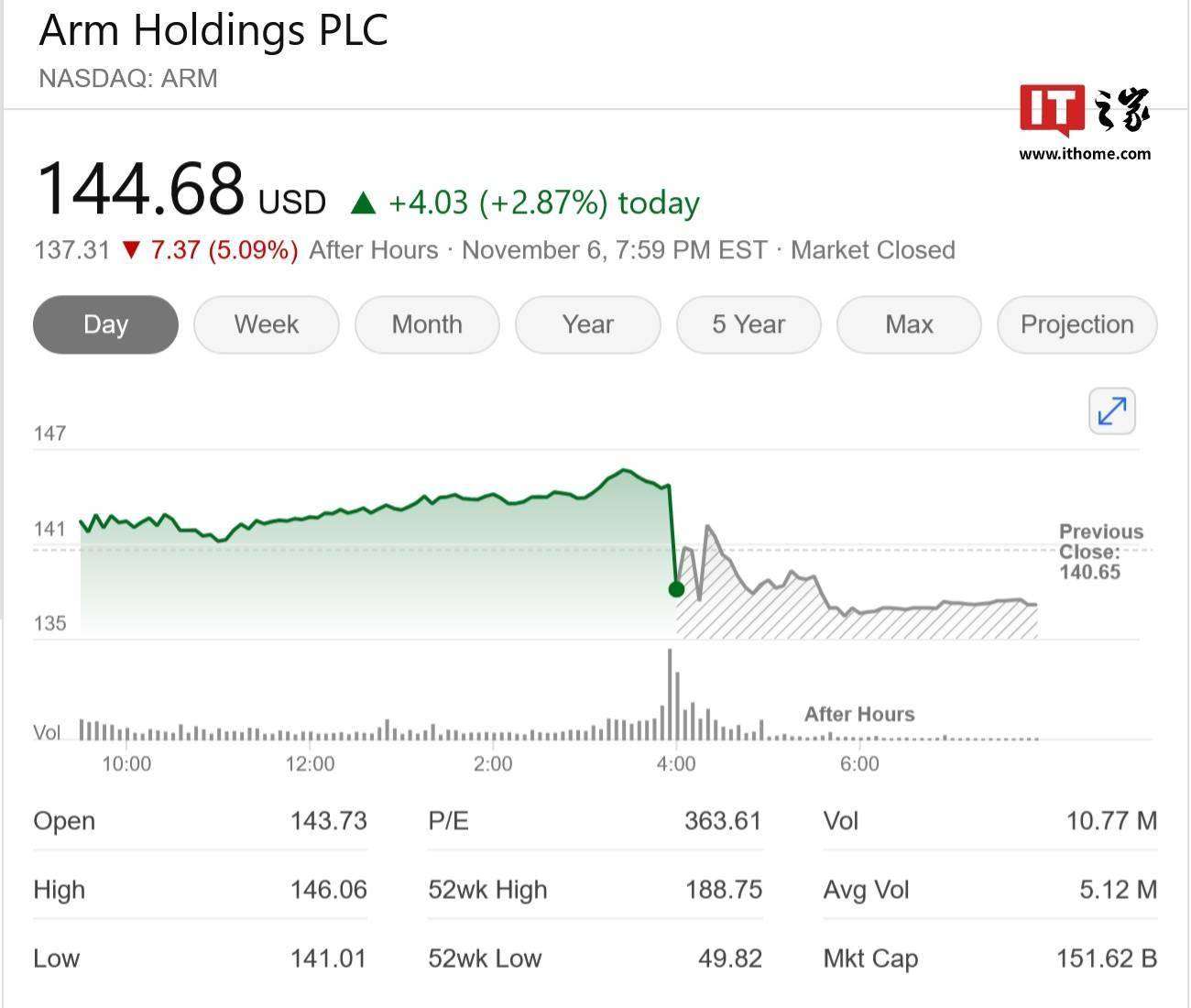The image size is (1191, 1008).
Task: Show the Month price chart
Action: pos(427,324)
